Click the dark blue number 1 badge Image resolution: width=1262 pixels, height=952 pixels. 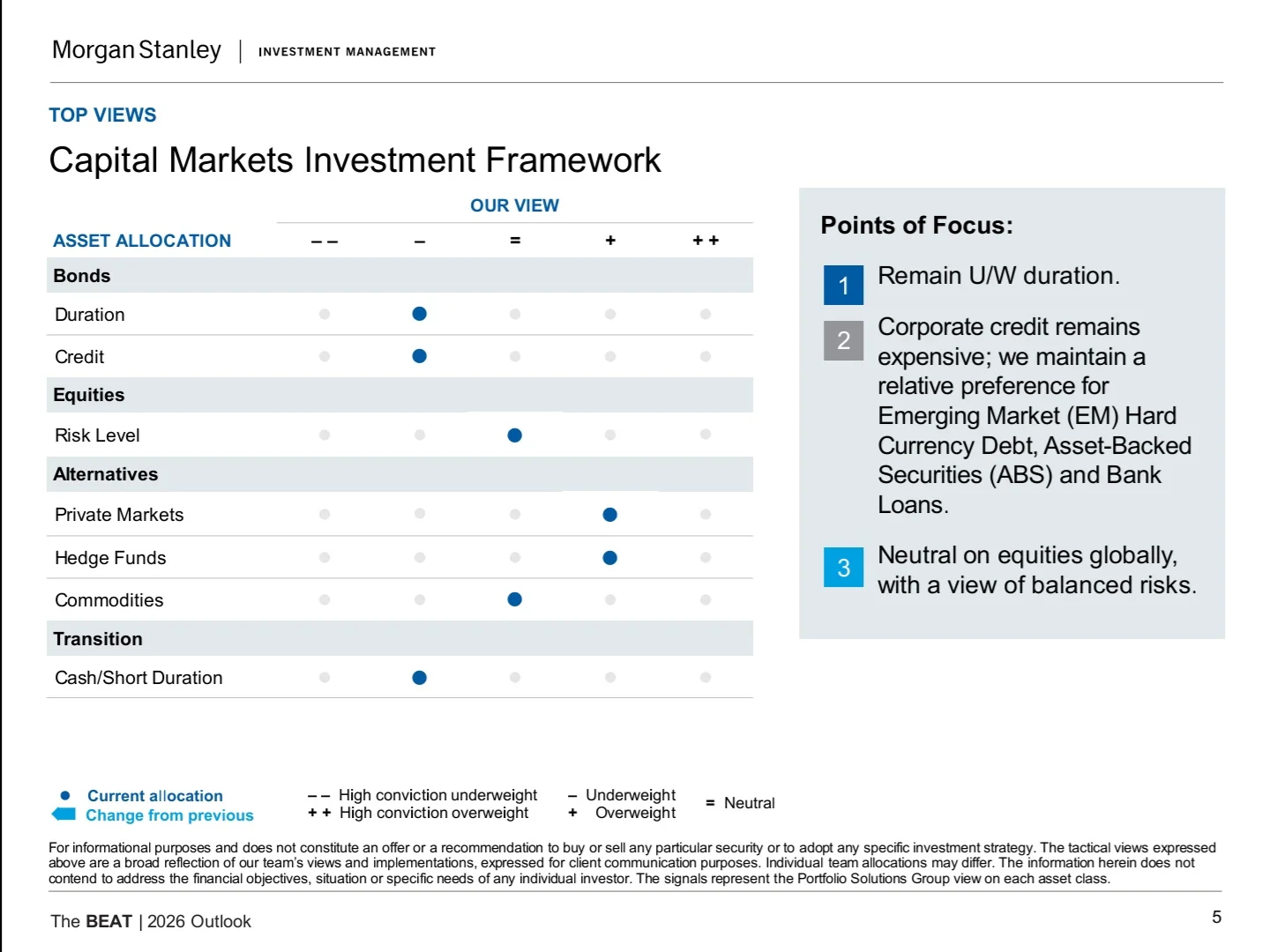(x=843, y=285)
